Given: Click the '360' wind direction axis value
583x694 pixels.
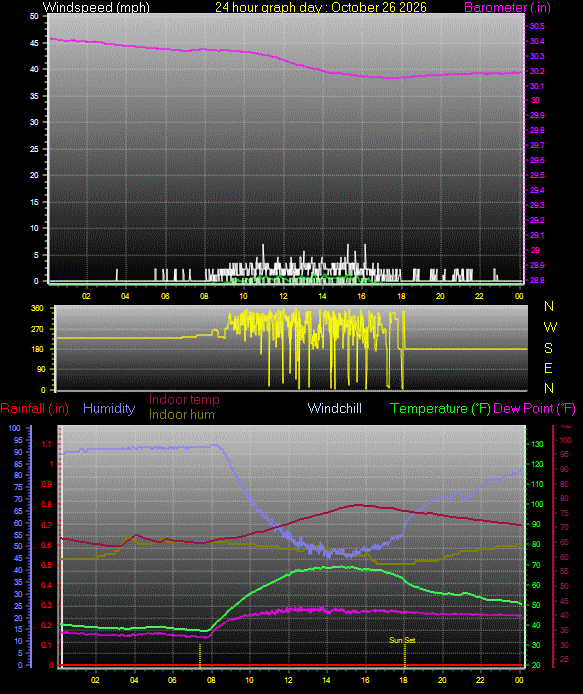Looking at the screenshot, I should tap(38, 308).
